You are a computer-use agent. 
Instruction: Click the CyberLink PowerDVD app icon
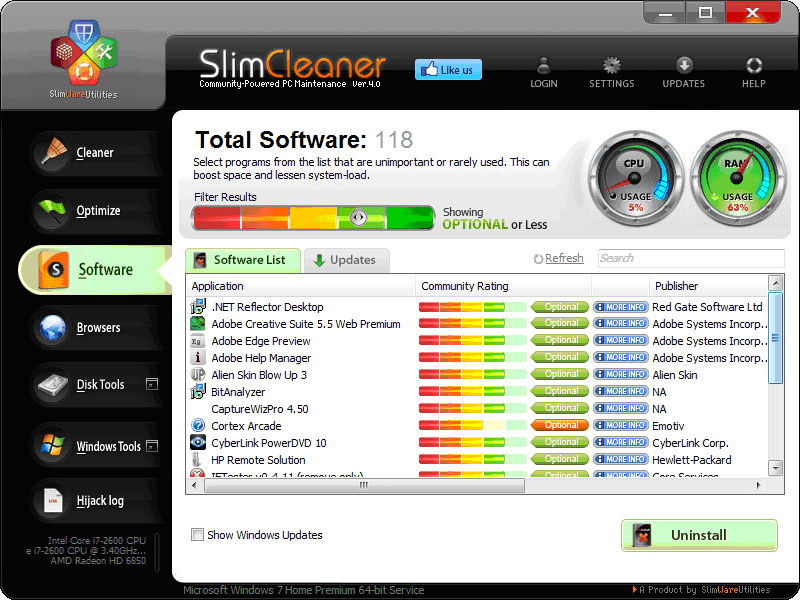(x=198, y=442)
